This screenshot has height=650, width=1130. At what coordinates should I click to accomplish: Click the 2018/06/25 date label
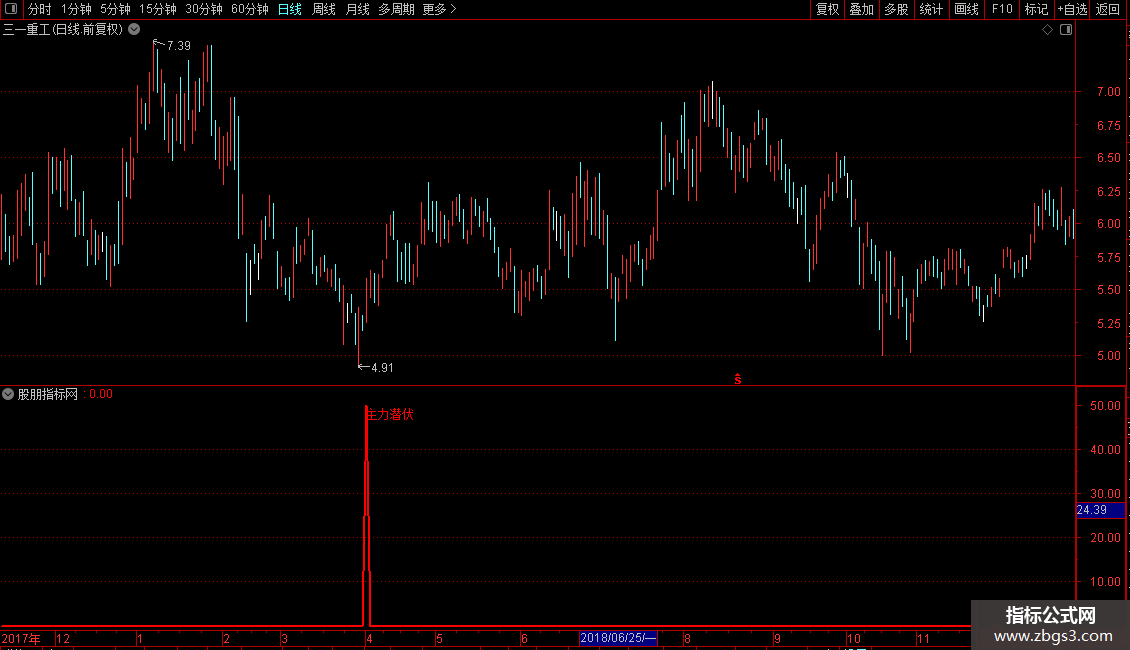point(618,638)
